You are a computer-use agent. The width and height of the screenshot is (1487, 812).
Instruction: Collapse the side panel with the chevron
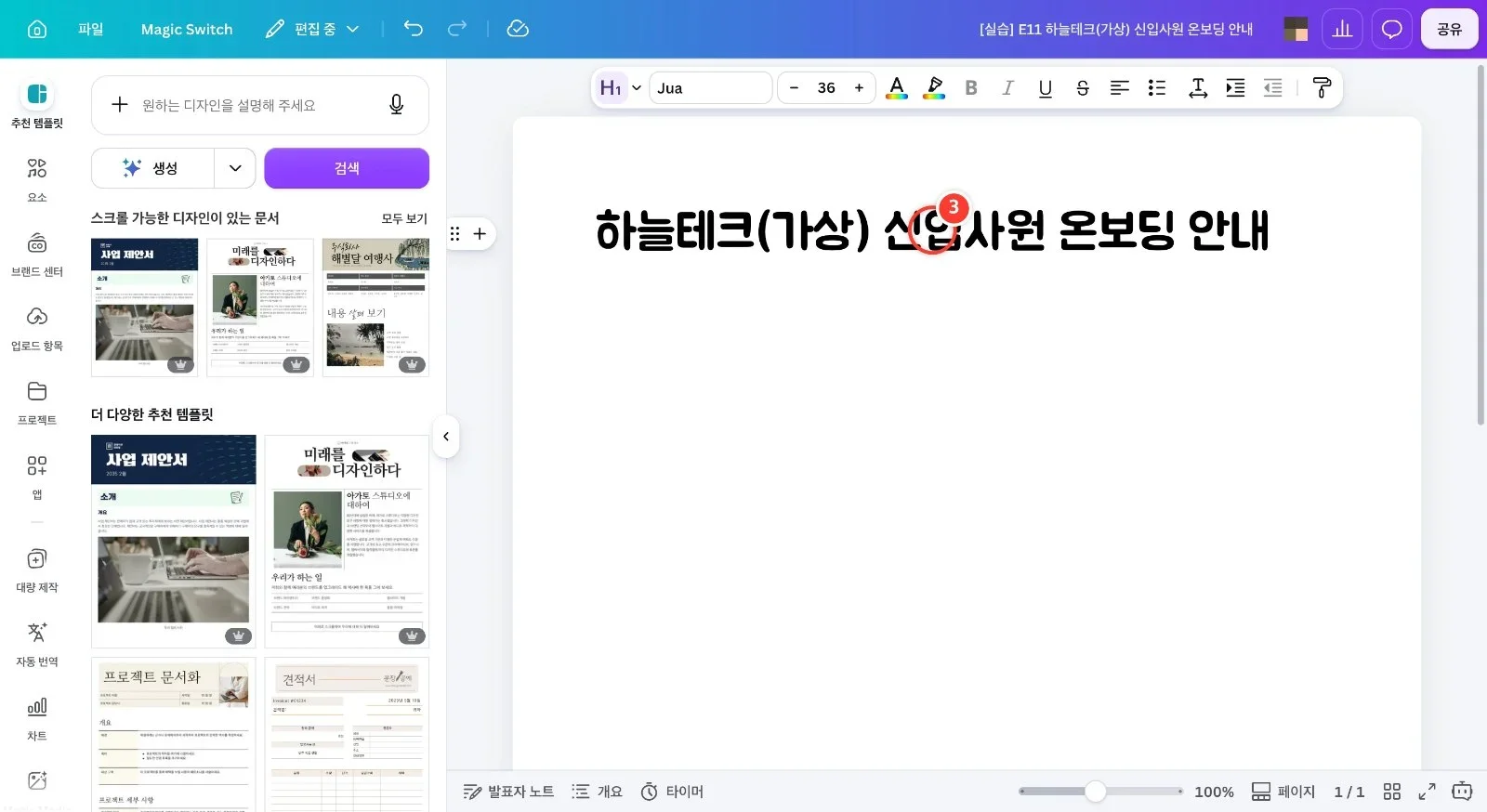[446, 437]
